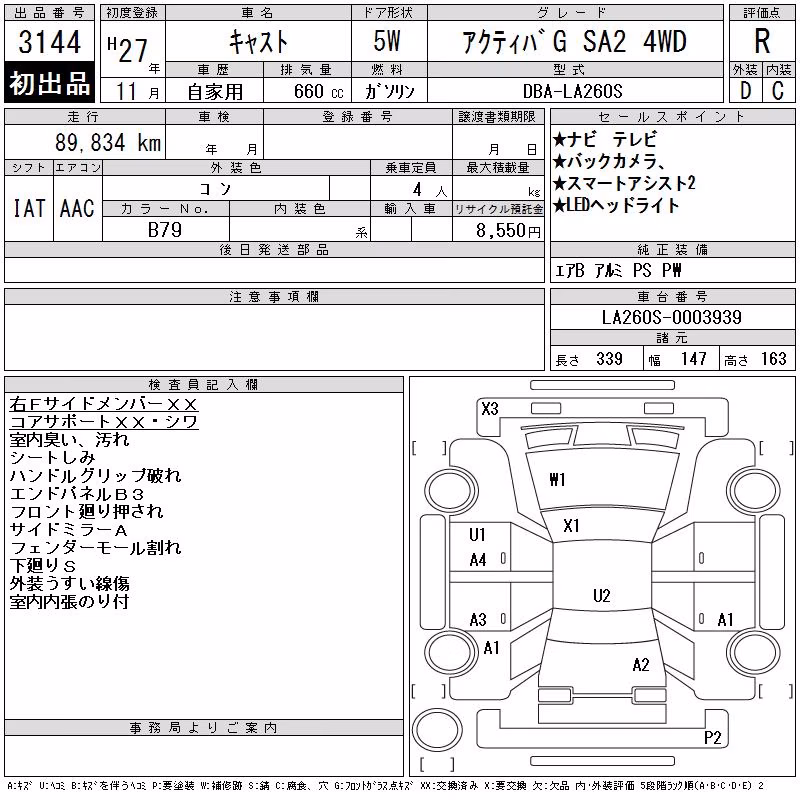Image resolution: width=800 pixels, height=800 pixels.
Task: Select the length value 339
Action: point(609,359)
